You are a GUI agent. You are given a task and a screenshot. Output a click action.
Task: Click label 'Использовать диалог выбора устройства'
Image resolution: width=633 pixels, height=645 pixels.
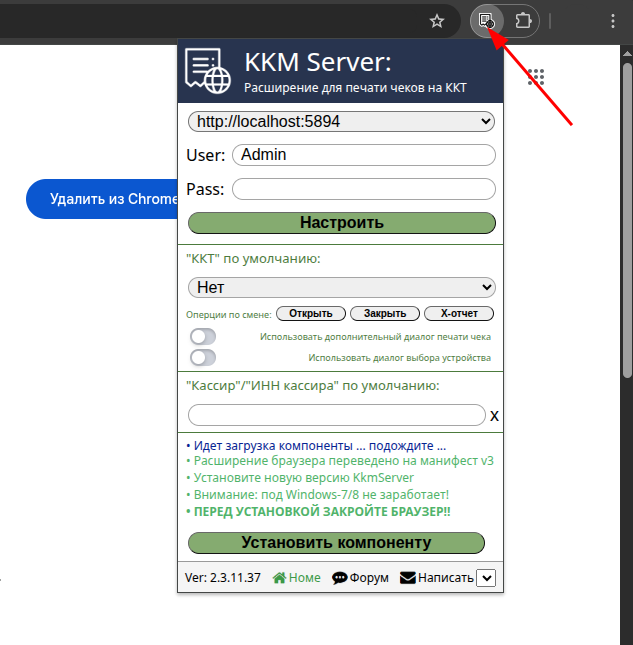pyautogui.click(x=399, y=358)
